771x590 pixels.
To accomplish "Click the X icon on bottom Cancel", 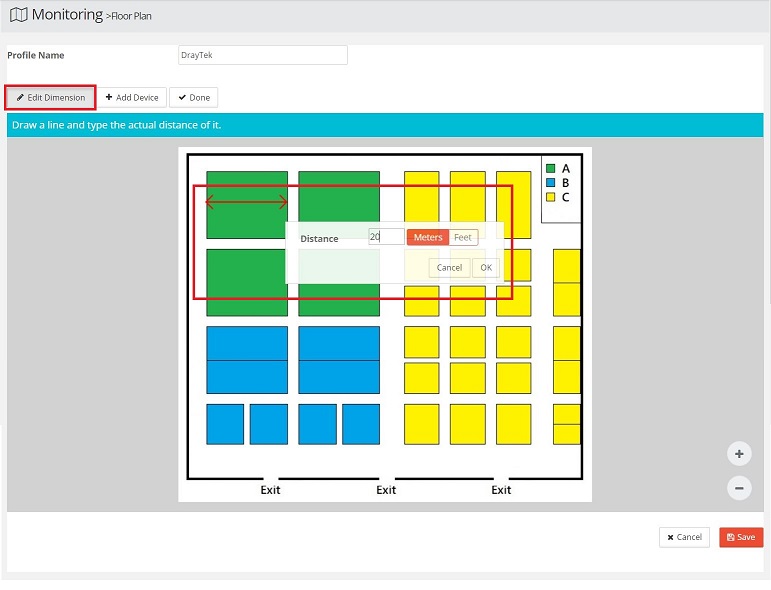I will tap(670, 537).
